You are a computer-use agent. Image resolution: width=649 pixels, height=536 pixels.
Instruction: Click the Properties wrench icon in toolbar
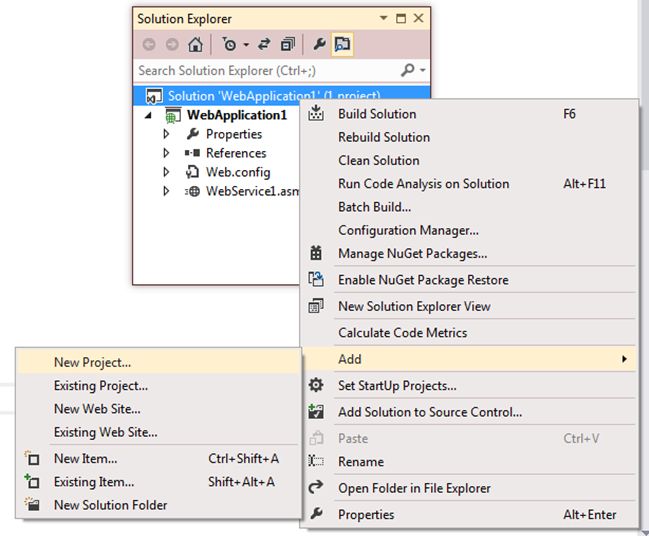[319, 43]
